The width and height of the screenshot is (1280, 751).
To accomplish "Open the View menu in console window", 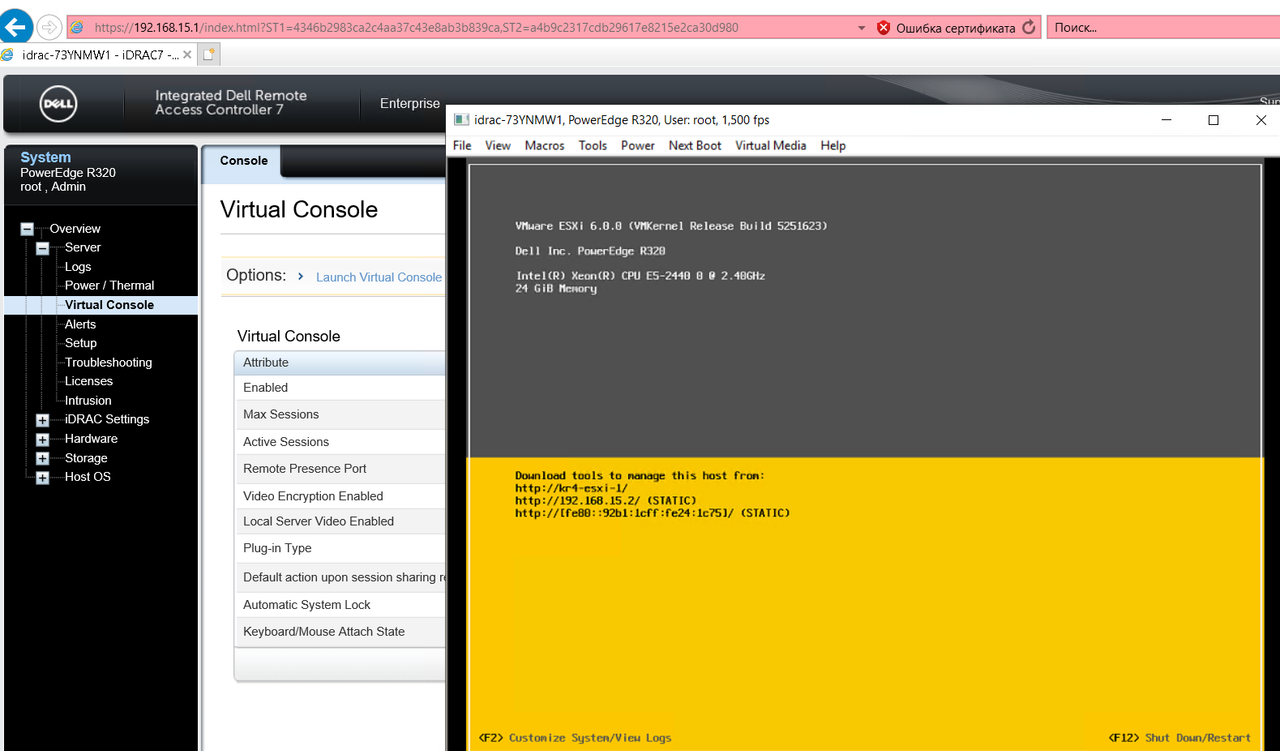I will pyautogui.click(x=498, y=146).
